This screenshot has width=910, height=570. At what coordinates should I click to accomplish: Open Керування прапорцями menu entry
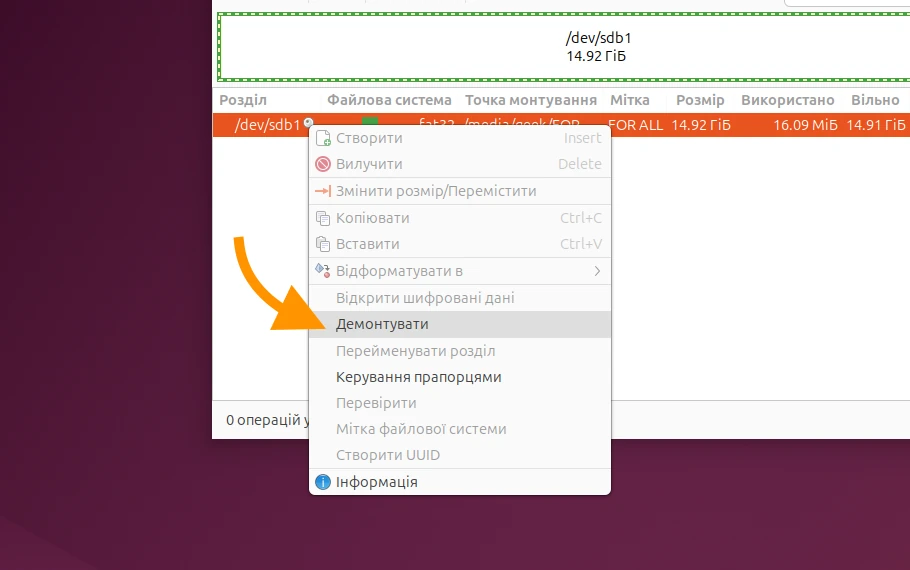(460, 377)
